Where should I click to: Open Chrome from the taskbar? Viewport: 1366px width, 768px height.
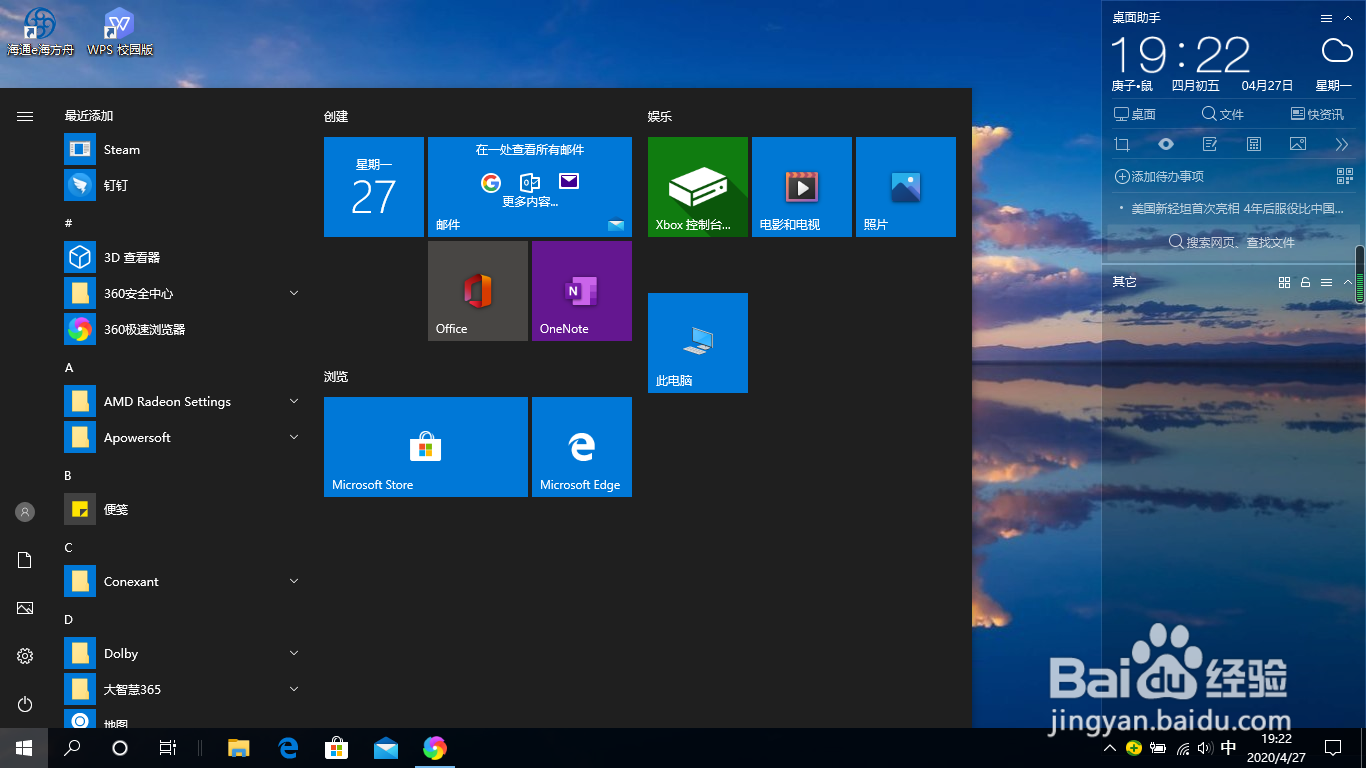tap(435, 747)
